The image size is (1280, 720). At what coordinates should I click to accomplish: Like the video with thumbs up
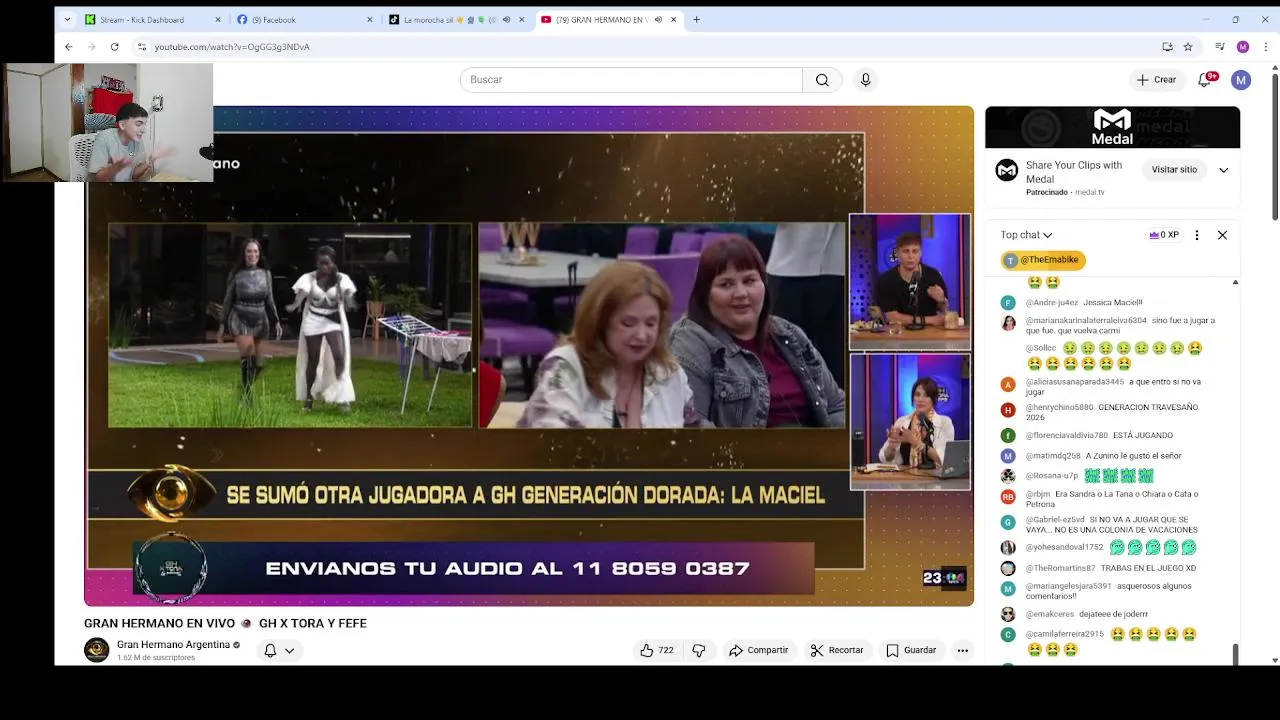657,650
